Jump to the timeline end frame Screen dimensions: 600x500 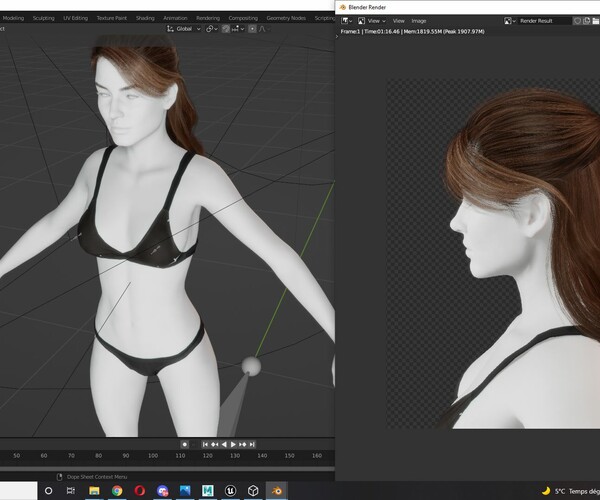pyautogui.click(x=252, y=444)
